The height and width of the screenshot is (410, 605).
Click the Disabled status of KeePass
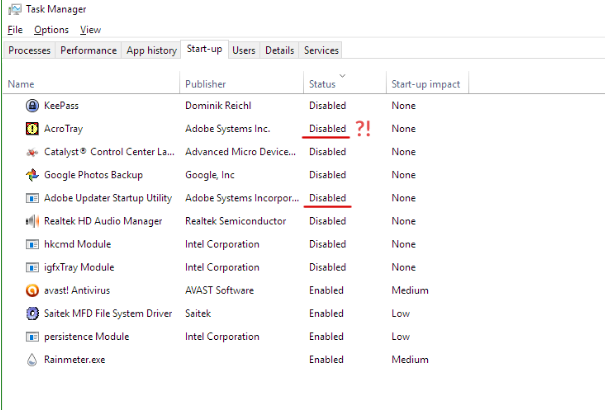pos(327,105)
